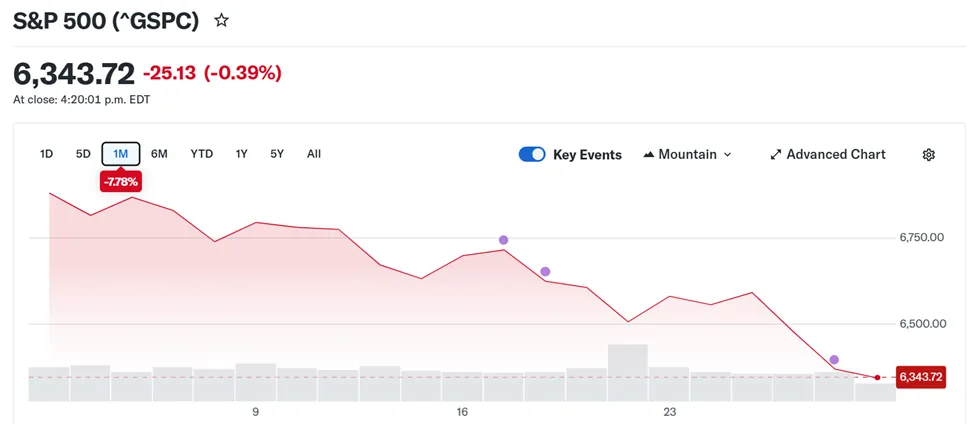Select the 1M time range
This screenshot has width=975, height=424.
tap(121, 154)
